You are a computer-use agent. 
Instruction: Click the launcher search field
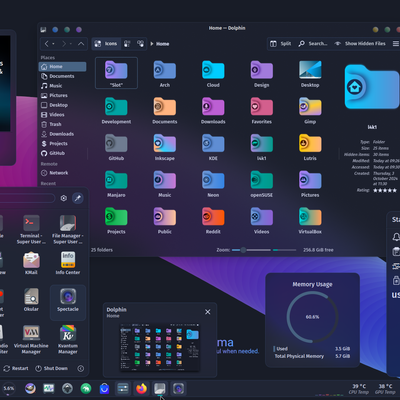coord(27,198)
